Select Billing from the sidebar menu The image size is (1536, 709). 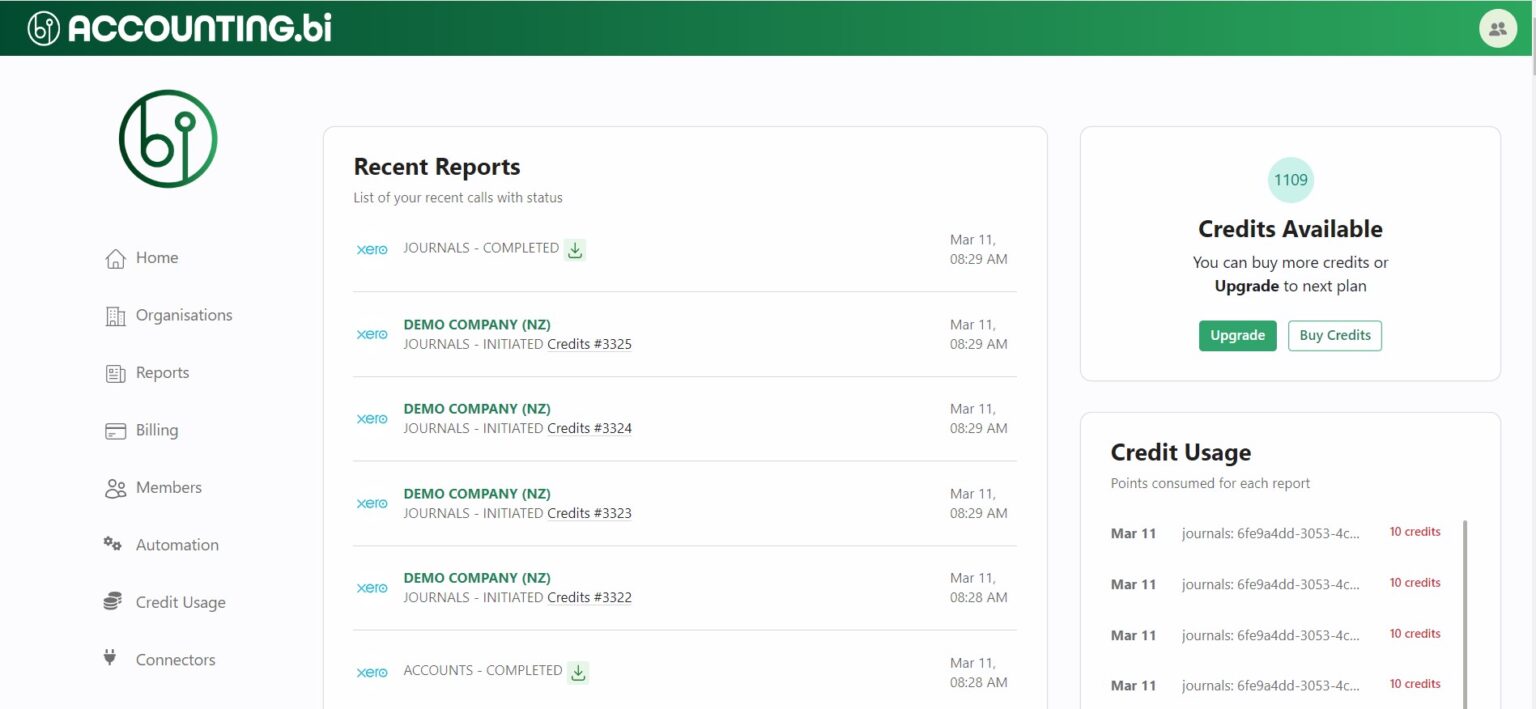(x=155, y=430)
